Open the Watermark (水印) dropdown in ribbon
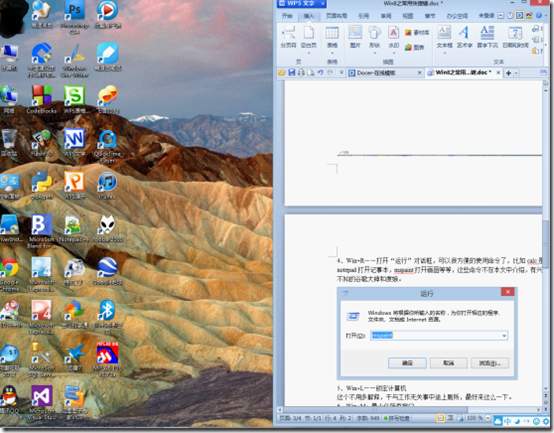Viewport: 554px width, 433px height. click(394, 53)
